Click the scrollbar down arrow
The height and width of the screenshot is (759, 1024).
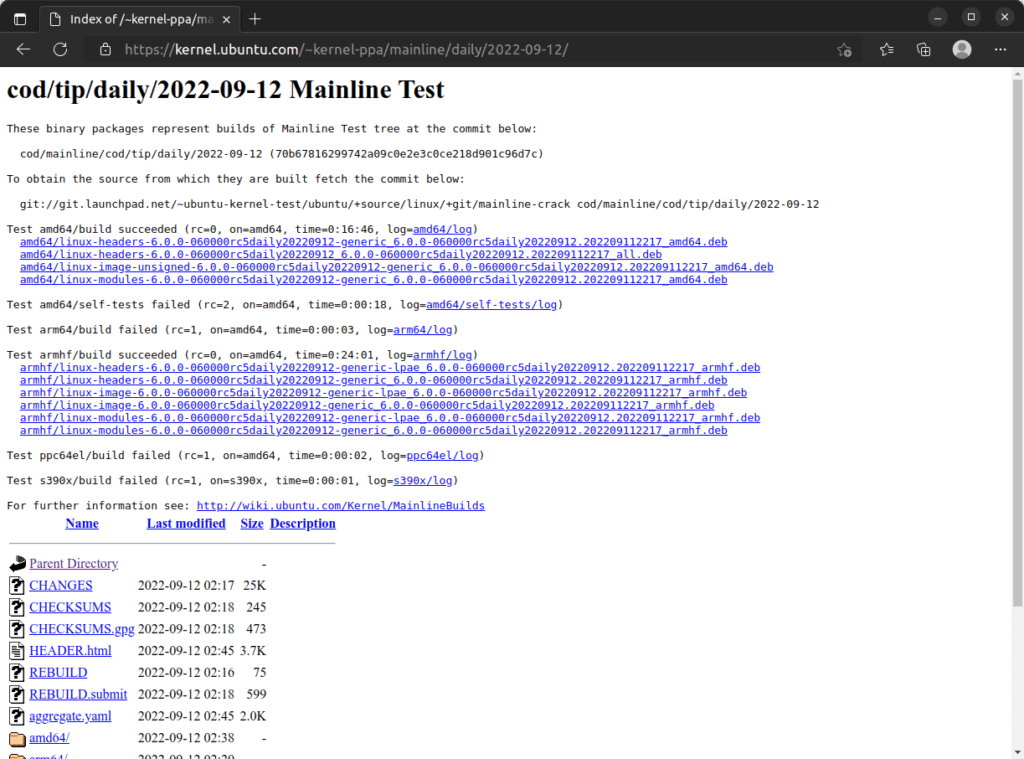[x=1017, y=752]
